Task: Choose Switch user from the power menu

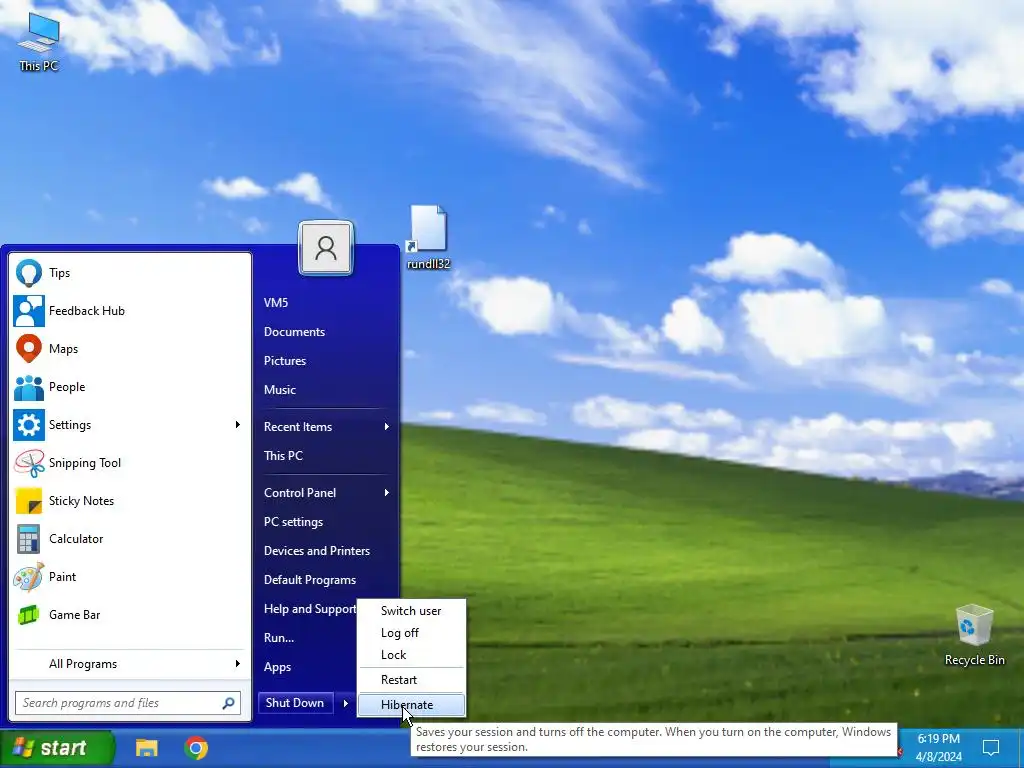Action: pyautogui.click(x=411, y=611)
